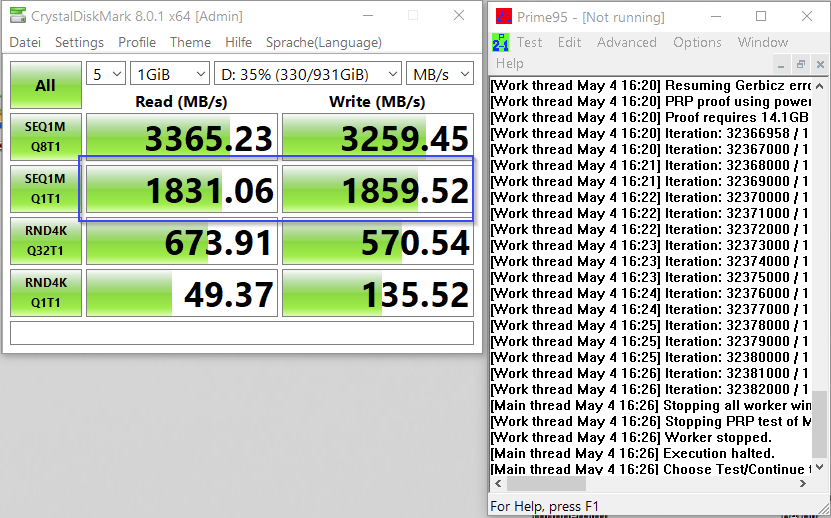The width and height of the screenshot is (831, 518).
Task: Start all benchmarks with the All button
Action: (x=46, y=85)
